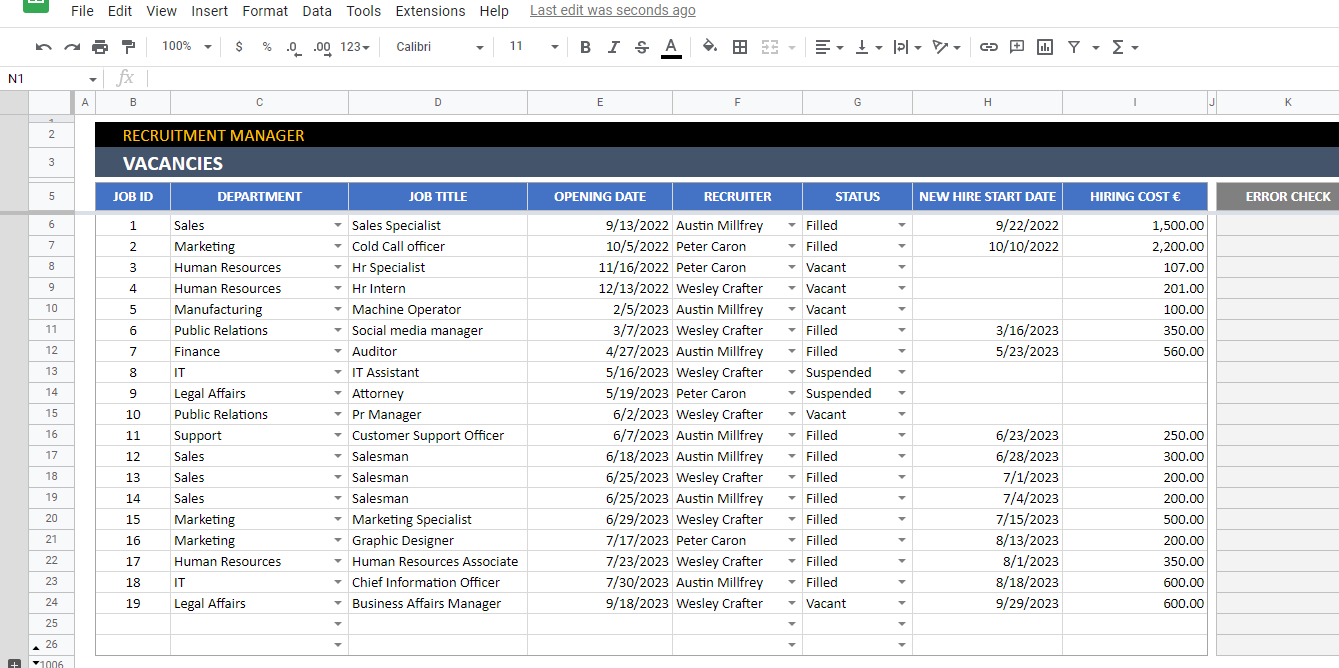Viewport: 1339px width, 668px height.
Task: Open text rotation options
Action: pos(947,47)
